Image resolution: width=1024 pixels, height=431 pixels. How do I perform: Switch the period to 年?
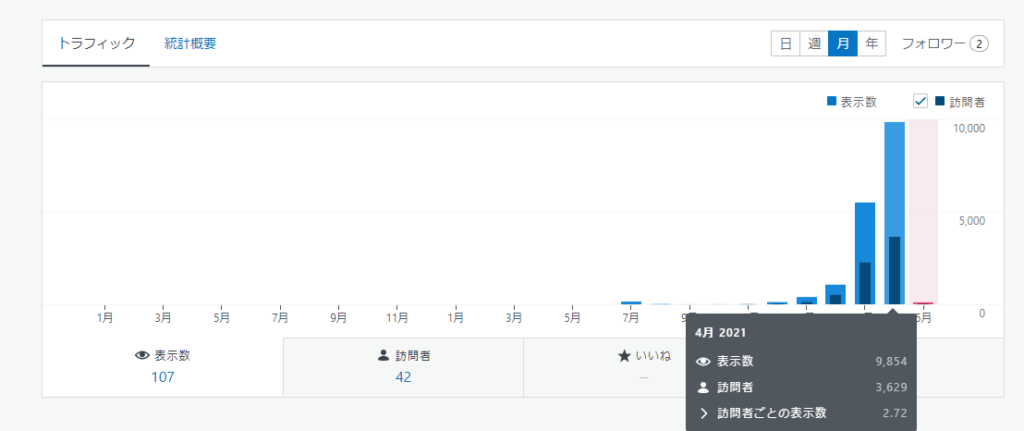point(871,44)
